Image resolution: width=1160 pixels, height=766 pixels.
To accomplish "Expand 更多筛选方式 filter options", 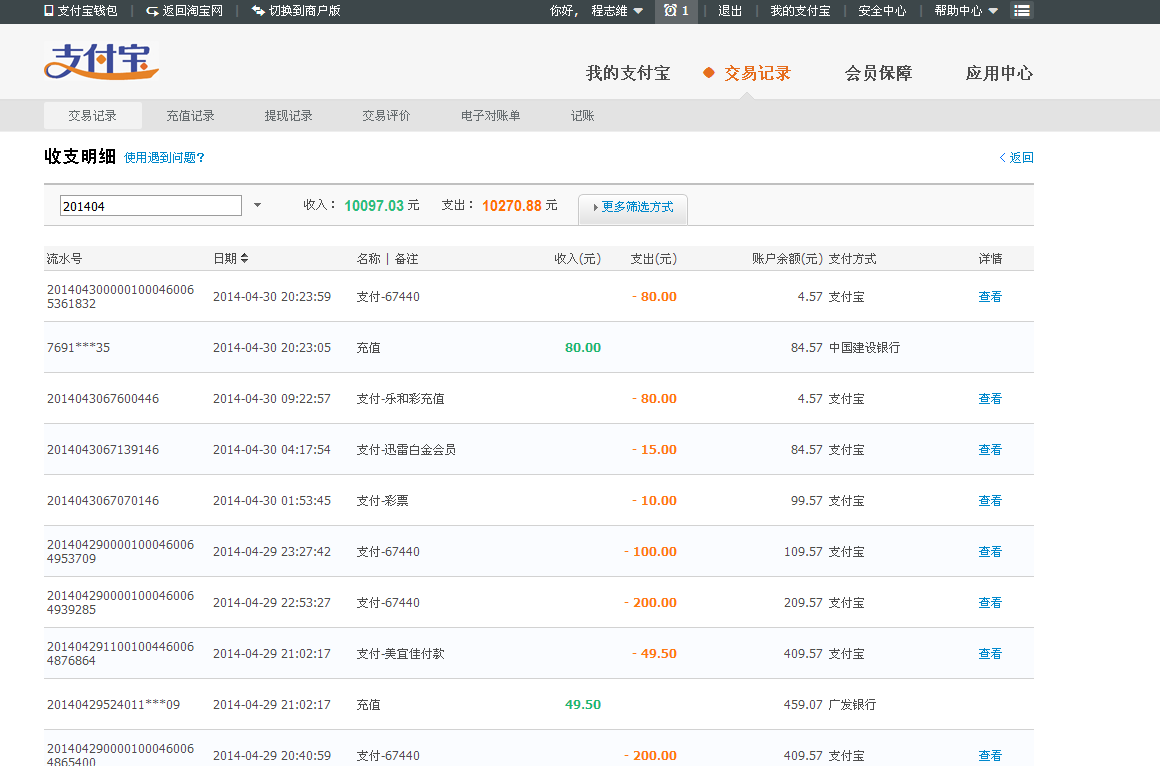I will [x=633, y=207].
